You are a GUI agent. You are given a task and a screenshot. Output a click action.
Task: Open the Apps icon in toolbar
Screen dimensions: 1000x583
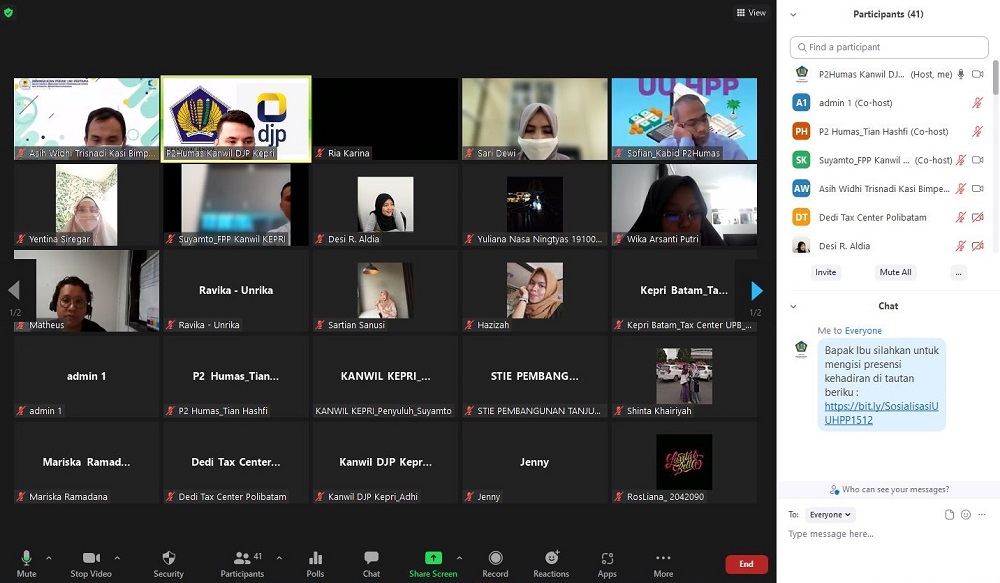607,558
